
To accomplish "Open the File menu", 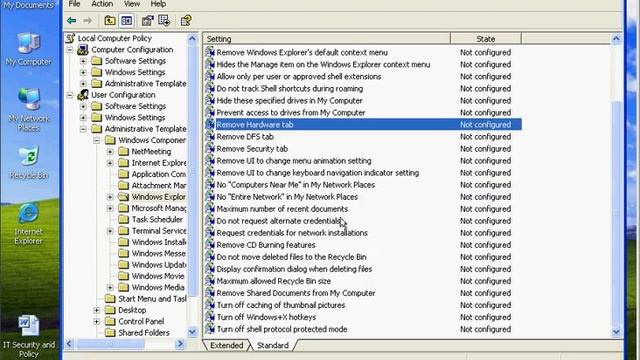I will click(x=74, y=4).
